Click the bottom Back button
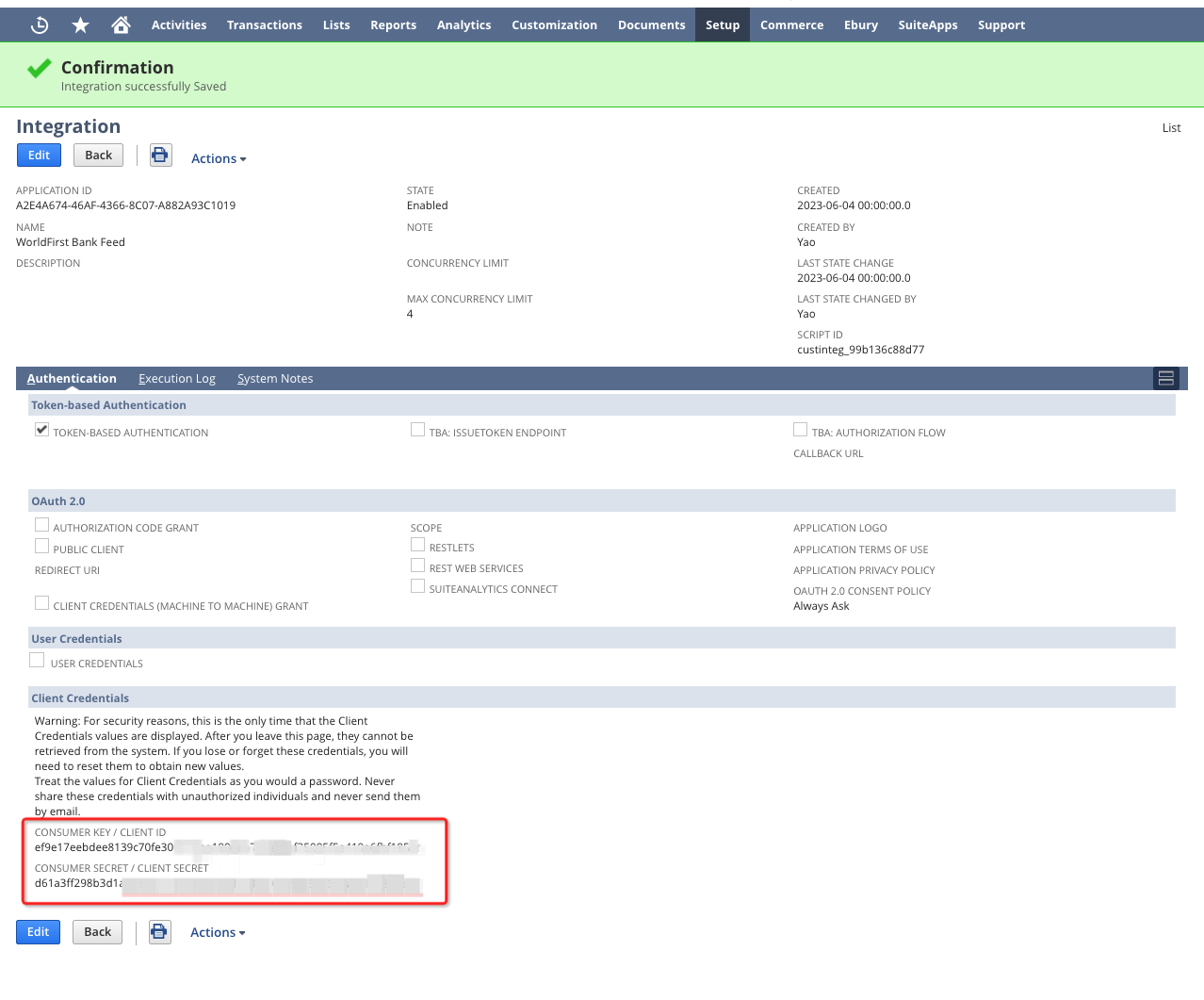The height and width of the screenshot is (1000, 1204). coord(97,932)
